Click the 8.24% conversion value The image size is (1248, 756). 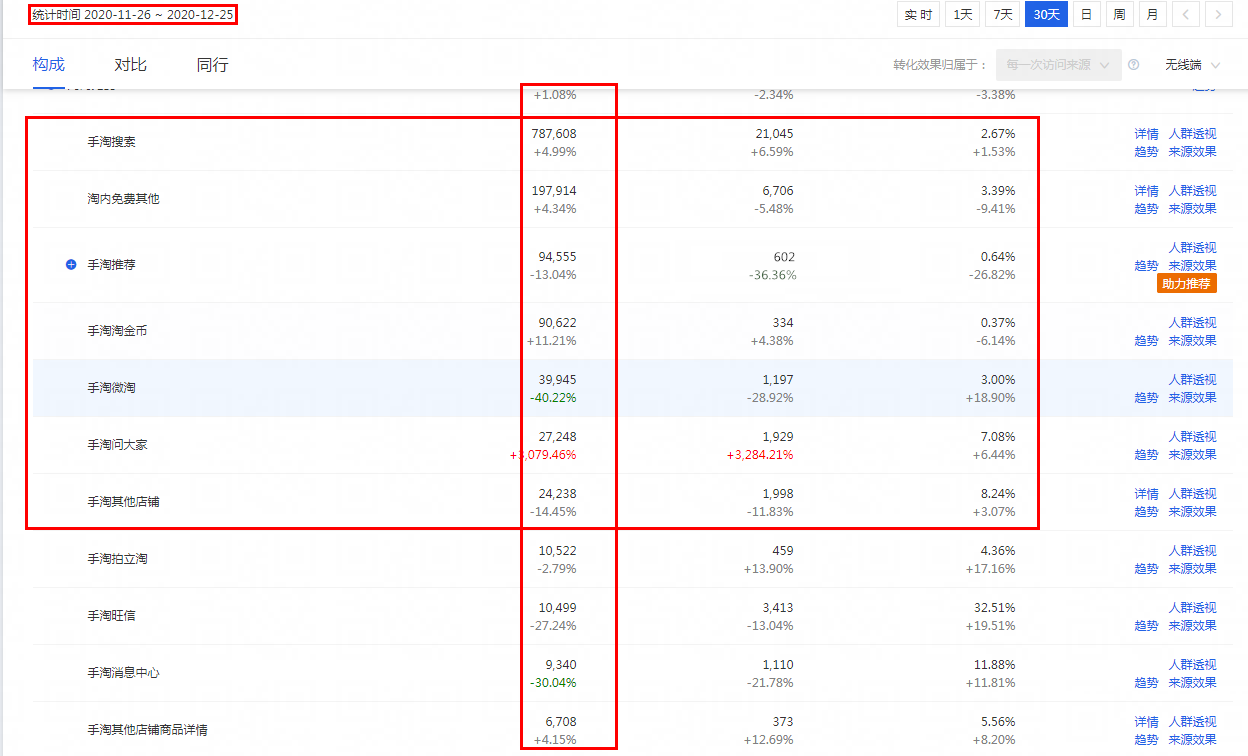coord(998,494)
